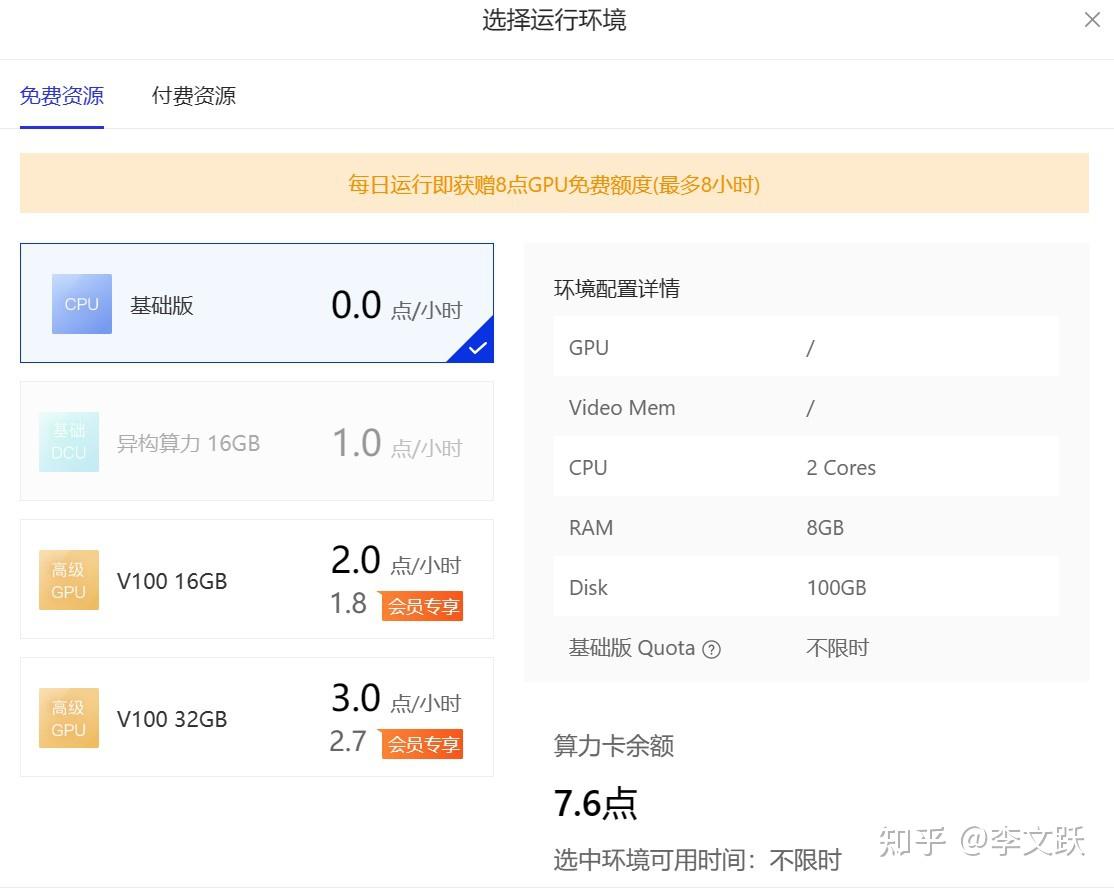Switch to the 付费资源 tab
The image size is (1114, 888).
pos(192,95)
